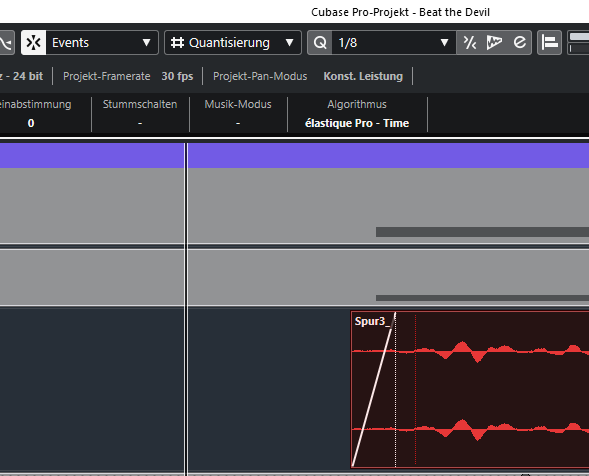
Task: Apply quantize with the Q button
Action: pyautogui.click(x=320, y=42)
